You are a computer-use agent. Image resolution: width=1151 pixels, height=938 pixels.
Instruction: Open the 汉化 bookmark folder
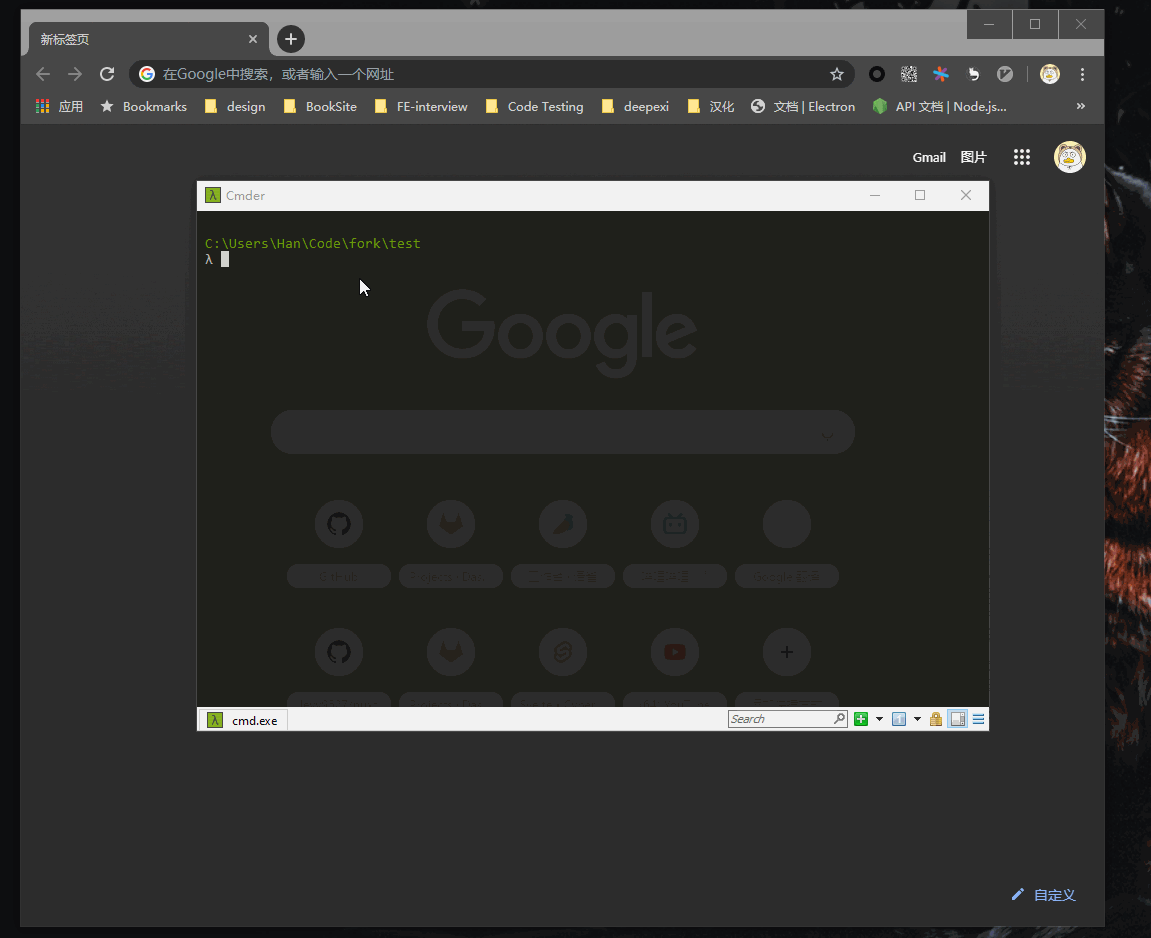point(711,106)
